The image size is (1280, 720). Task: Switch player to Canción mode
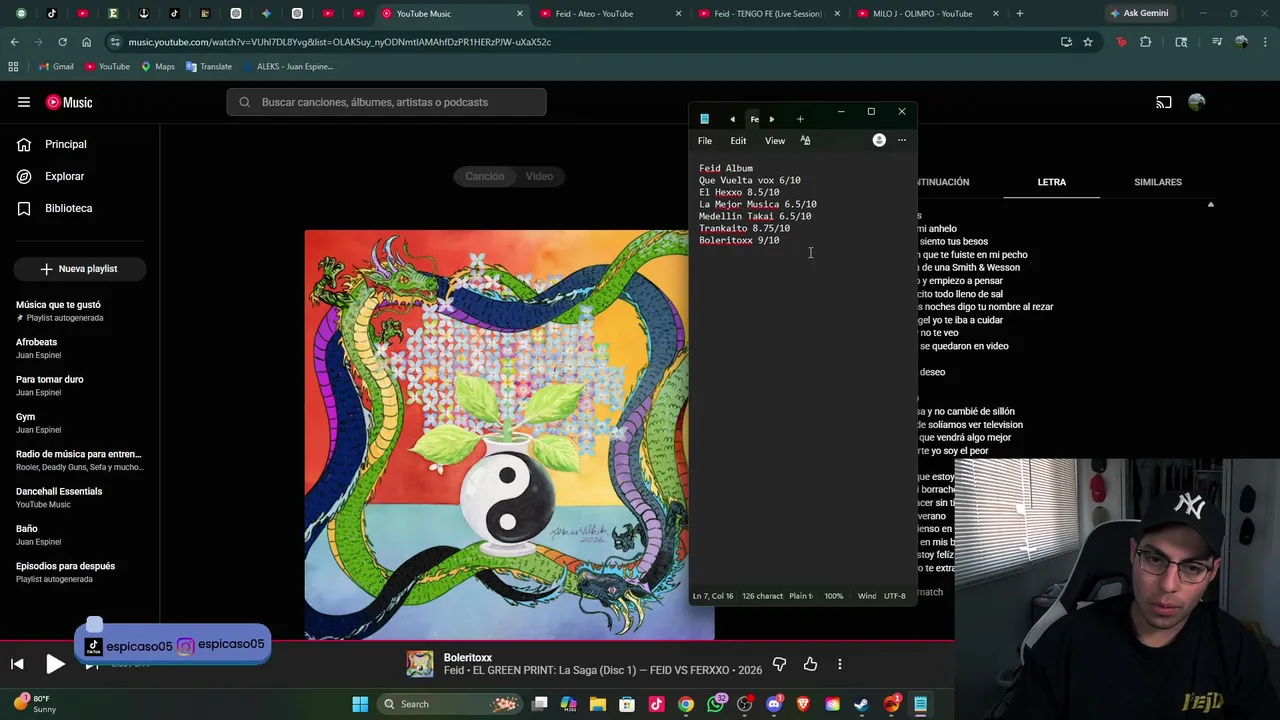click(485, 176)
